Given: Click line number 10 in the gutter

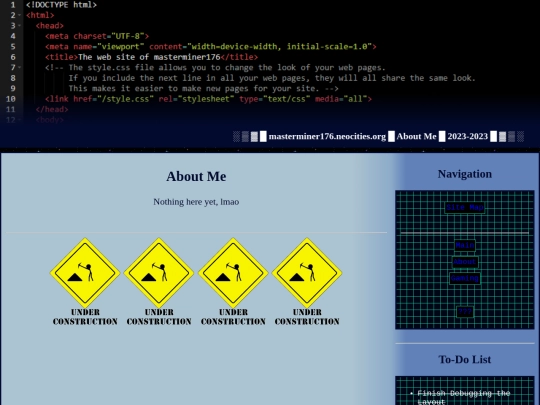Looking at the screenshot, I should [11, 99].
